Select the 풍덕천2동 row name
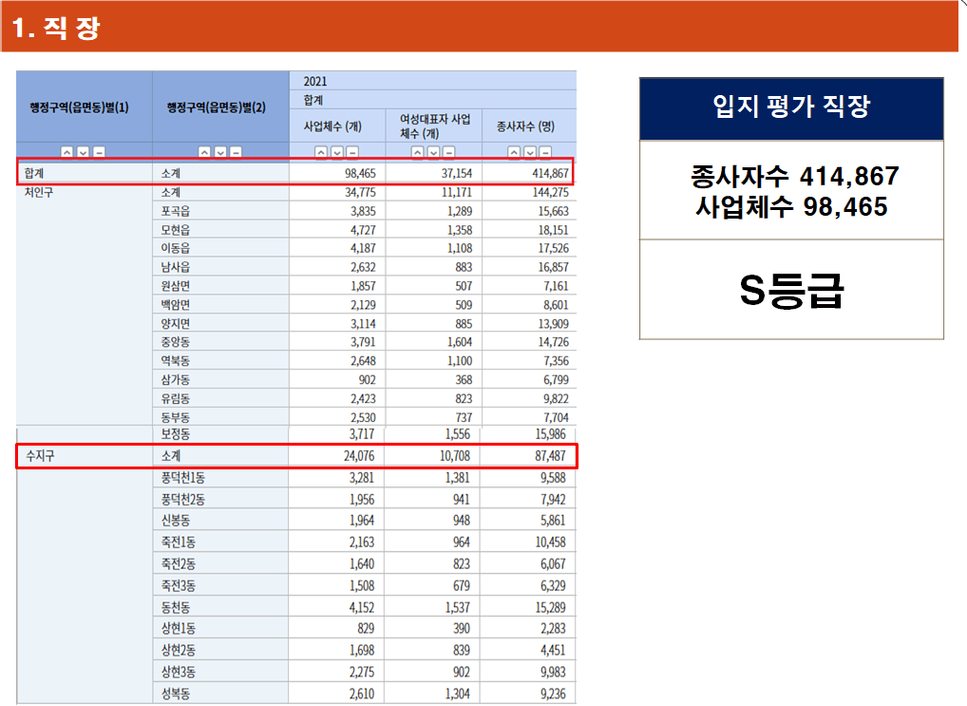 tap(183, 499)
